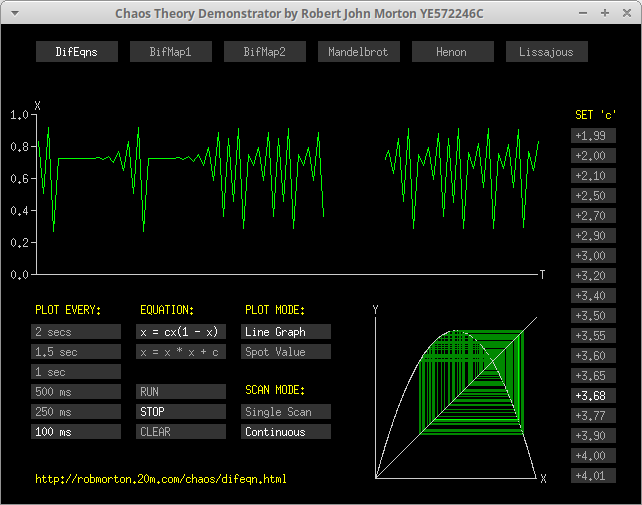Set c to +3.20

coord(593,276)
